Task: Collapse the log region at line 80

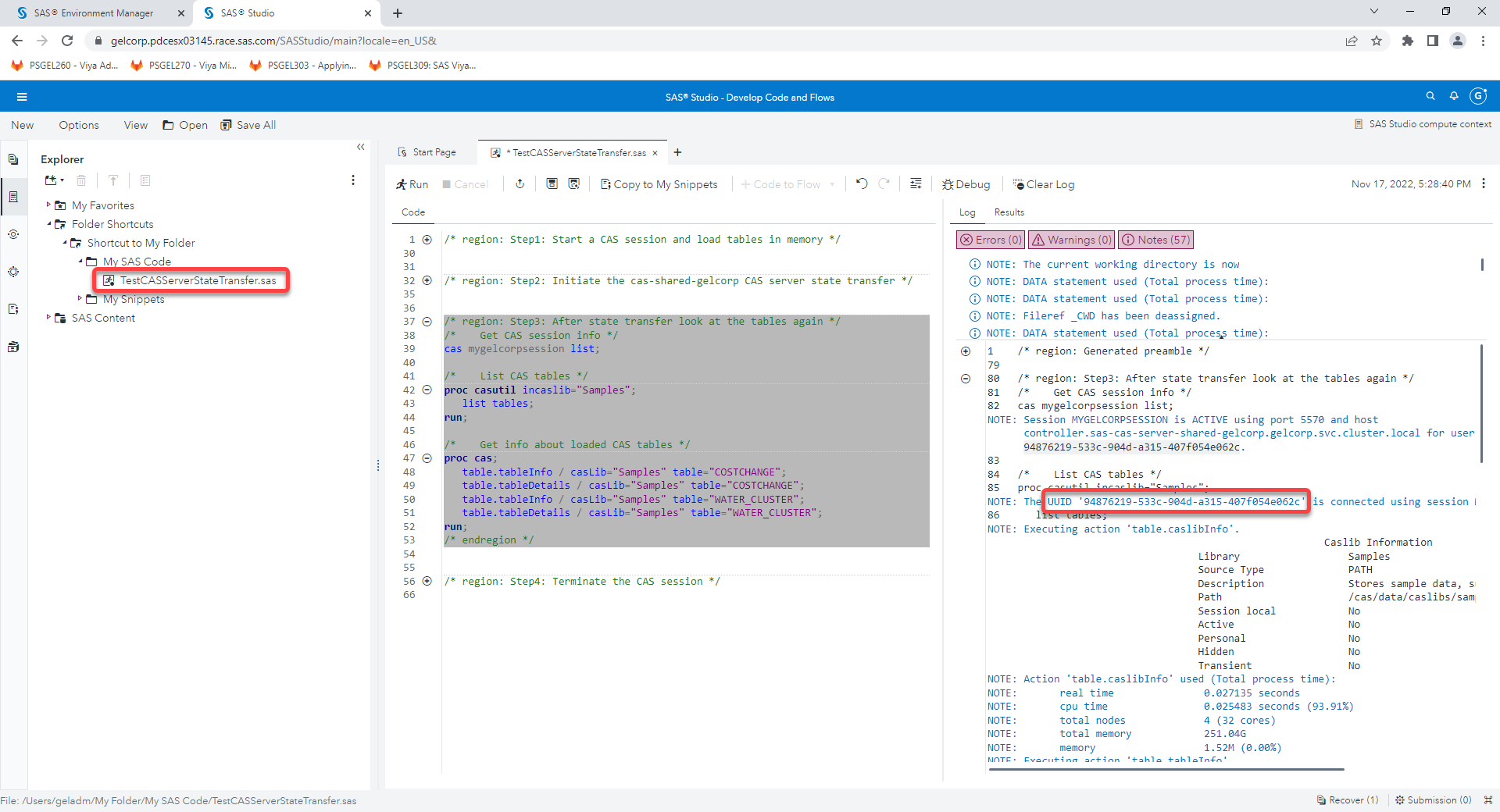Action: click(x=966, y=379)
